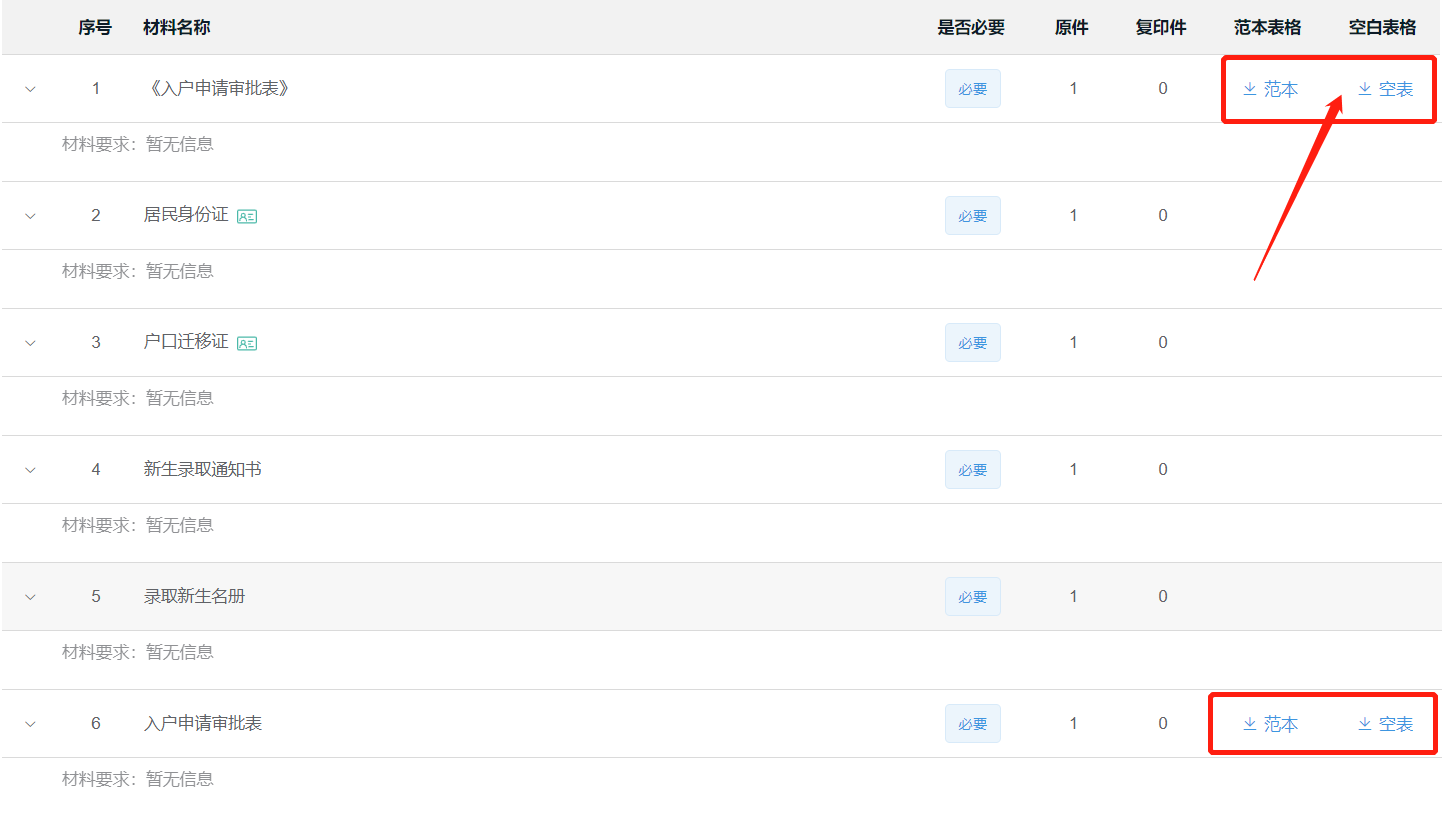
Task: Collapse row 6 入户申请审批表 chevron
Action: pos(30,724)
